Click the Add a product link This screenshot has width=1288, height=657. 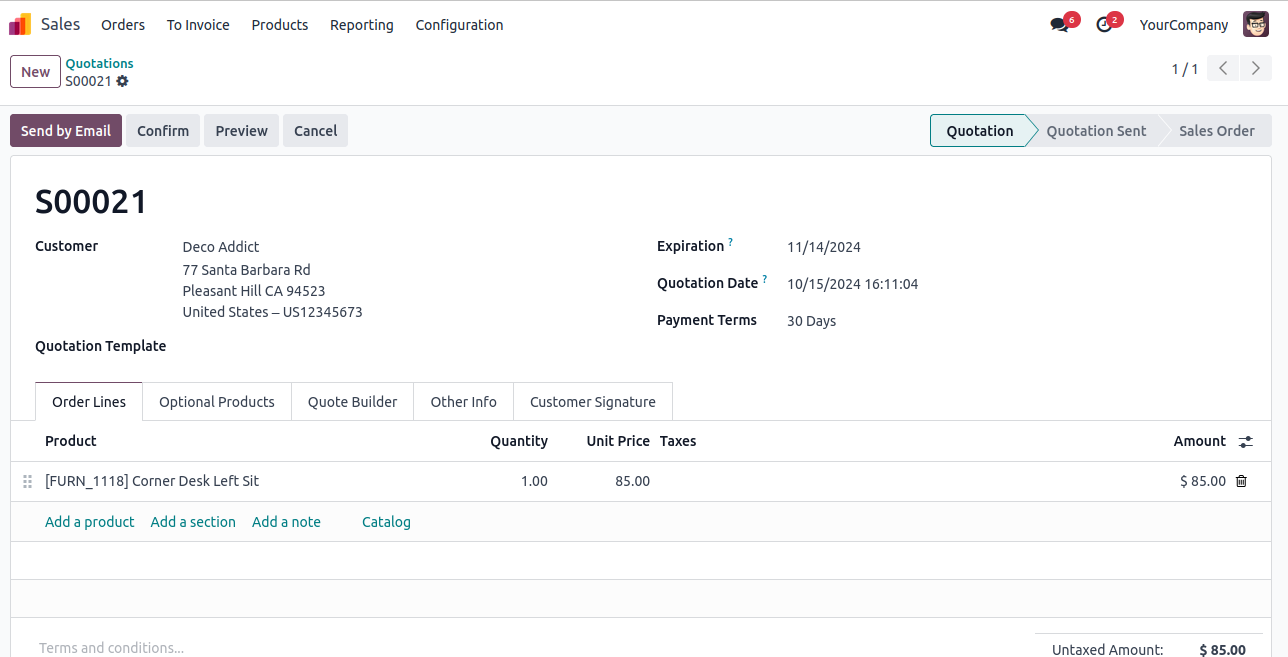click(89, 522)
